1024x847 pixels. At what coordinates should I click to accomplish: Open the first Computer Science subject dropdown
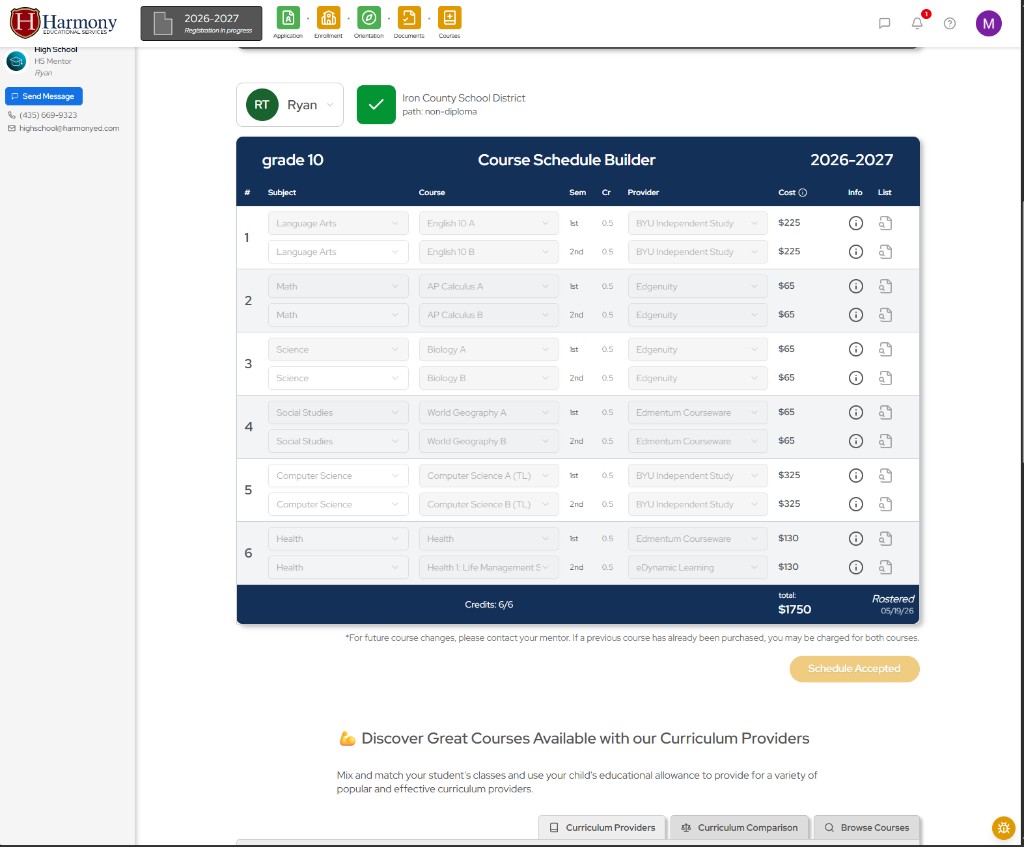pyautogui.click(x=338, y=475)
